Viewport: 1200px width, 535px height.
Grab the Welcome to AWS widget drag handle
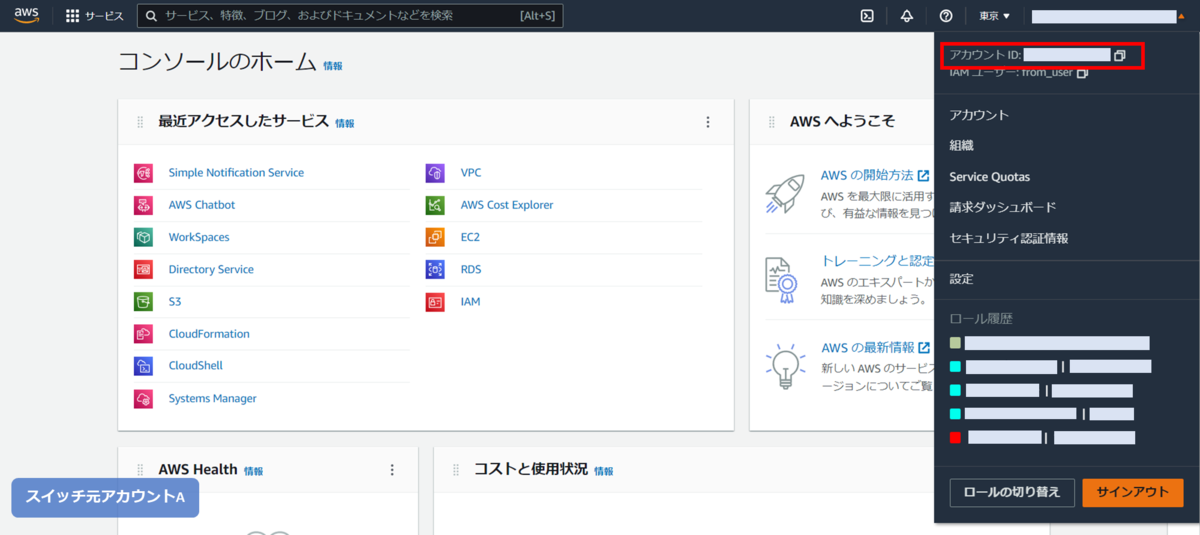tap(772, 122)
